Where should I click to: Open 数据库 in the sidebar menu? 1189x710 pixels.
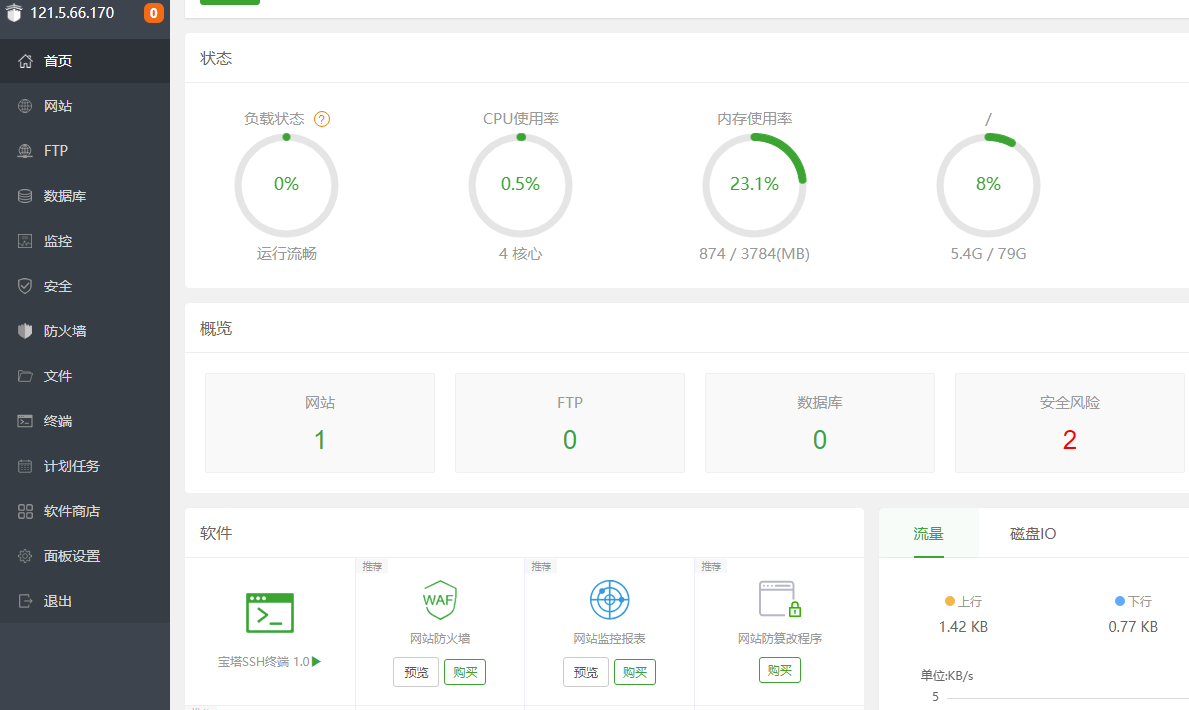(85, 196)
